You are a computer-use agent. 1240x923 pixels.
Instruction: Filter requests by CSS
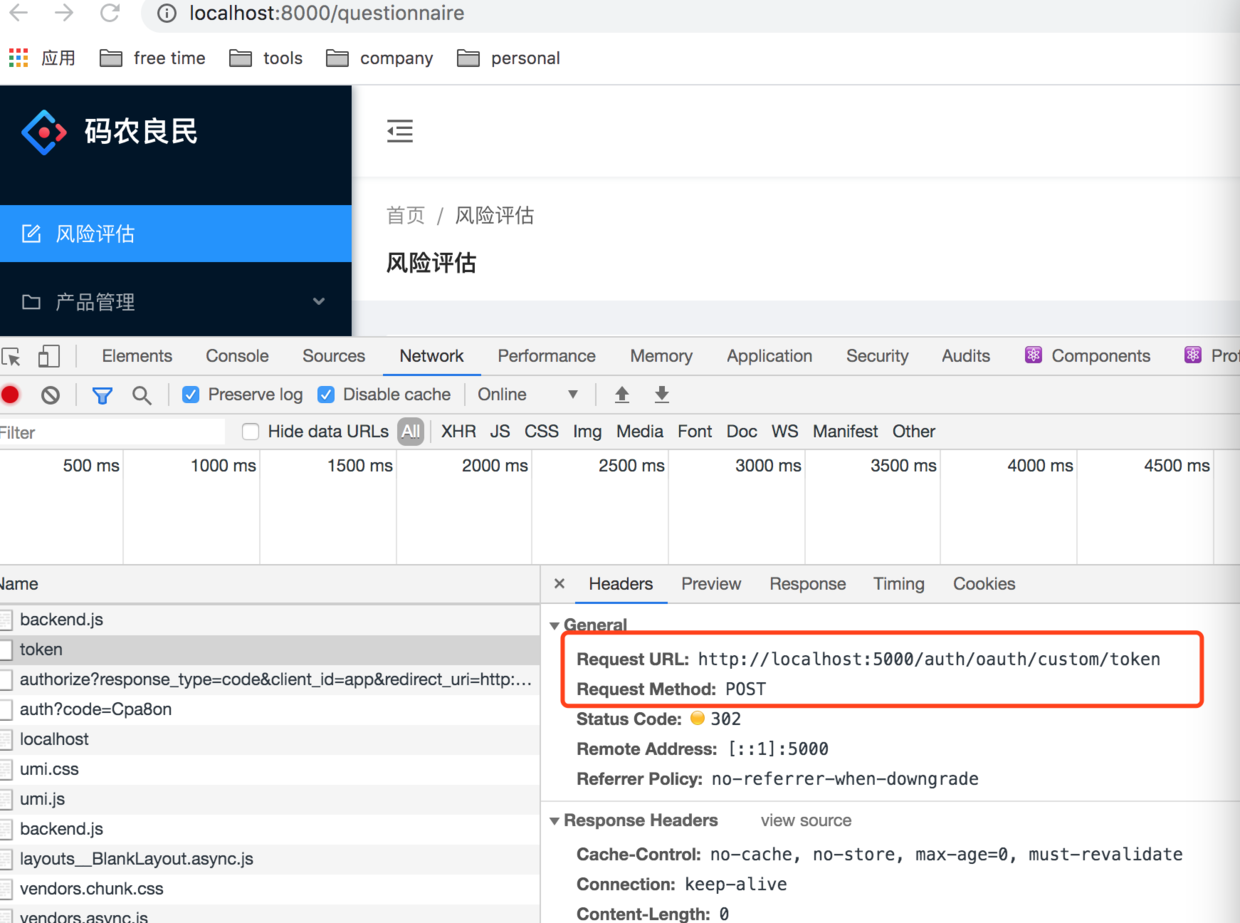point(541,432)
